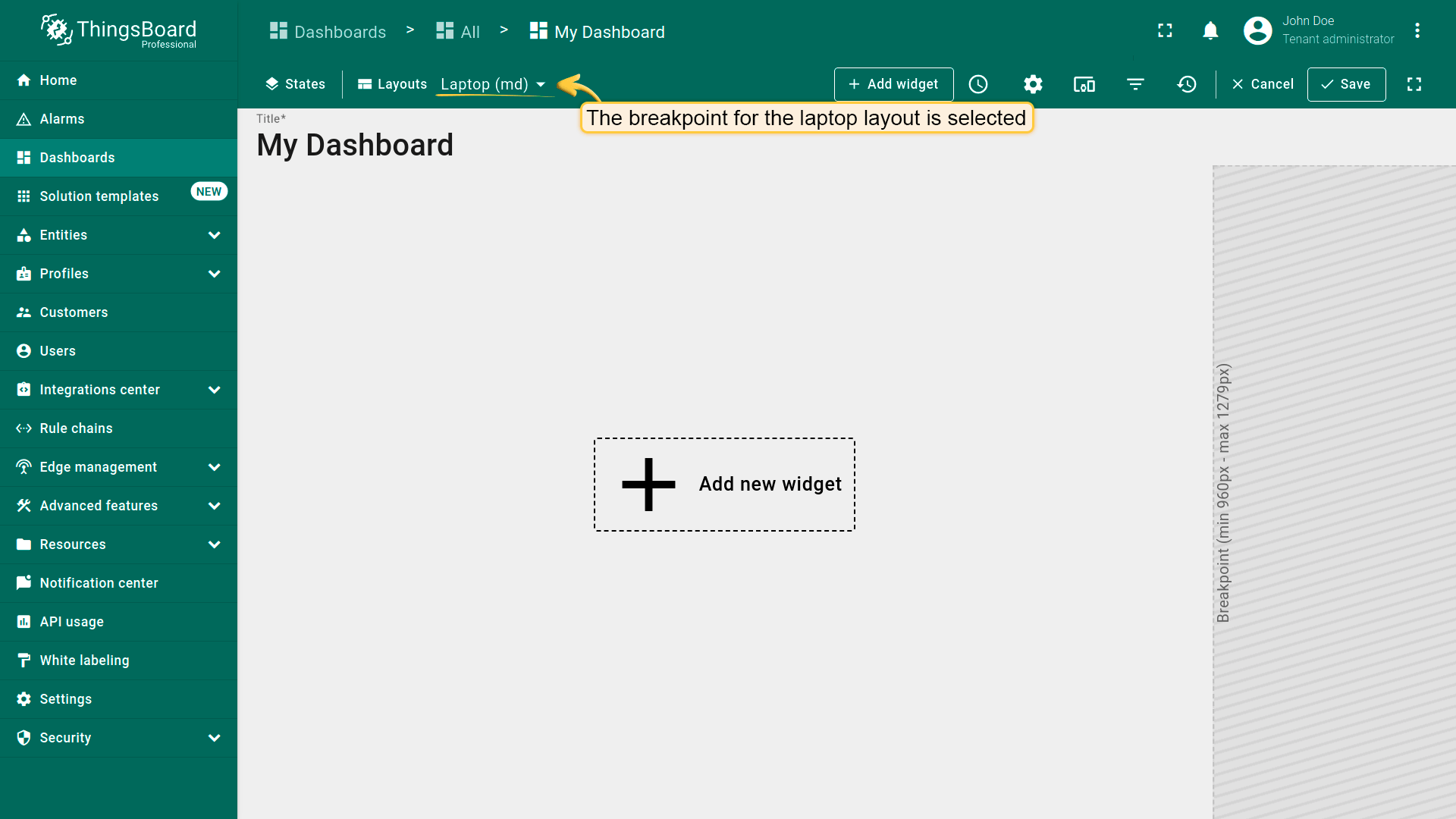Click the notifications bell icon

(x=1210, y=30)
